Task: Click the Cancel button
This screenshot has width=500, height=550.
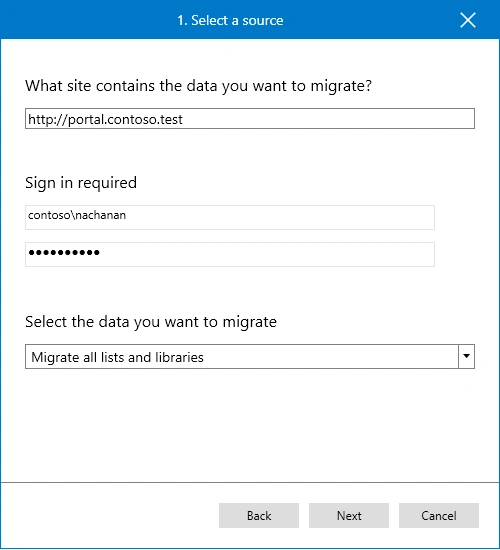Action: click(439, 515)
